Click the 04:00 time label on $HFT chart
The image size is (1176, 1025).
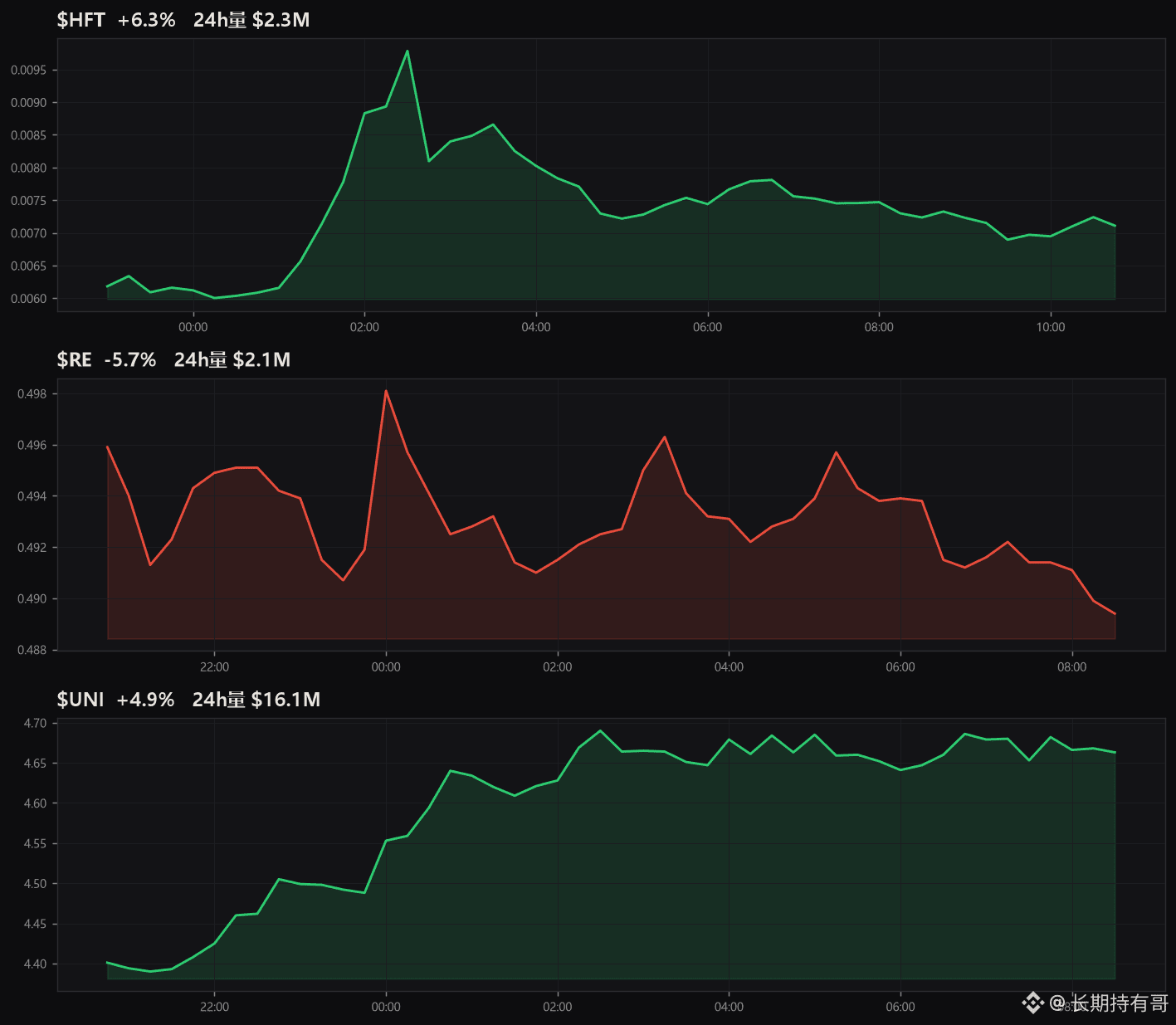(536, 327)
